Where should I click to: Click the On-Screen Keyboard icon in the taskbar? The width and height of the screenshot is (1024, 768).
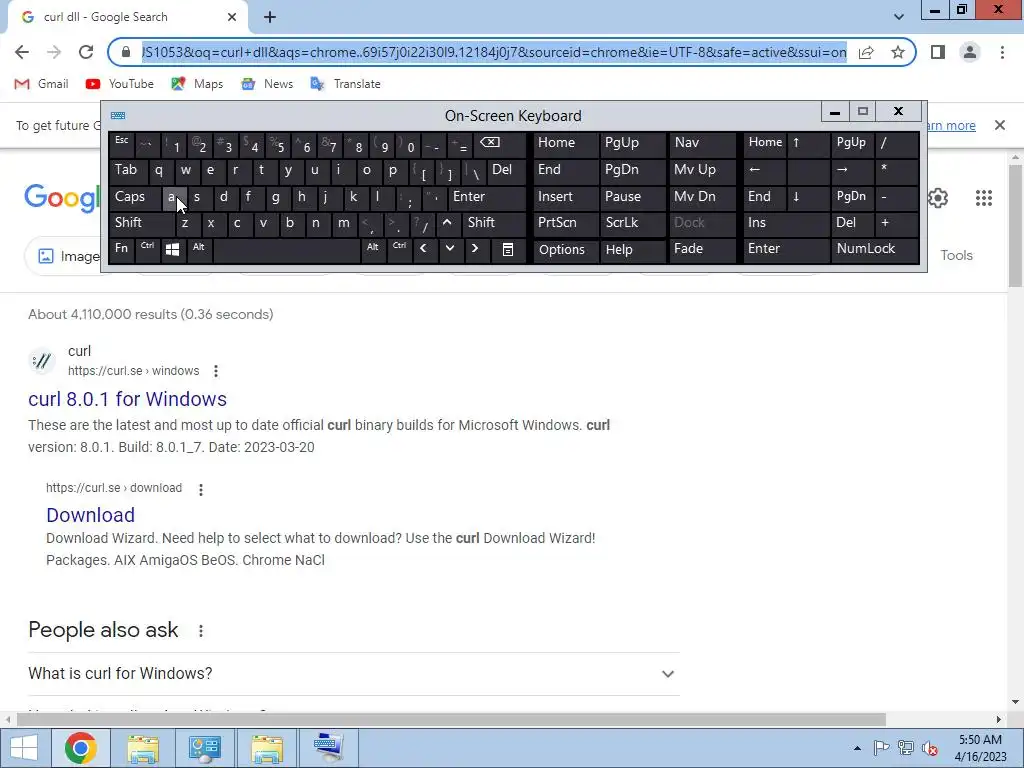[x=328, y=748]
